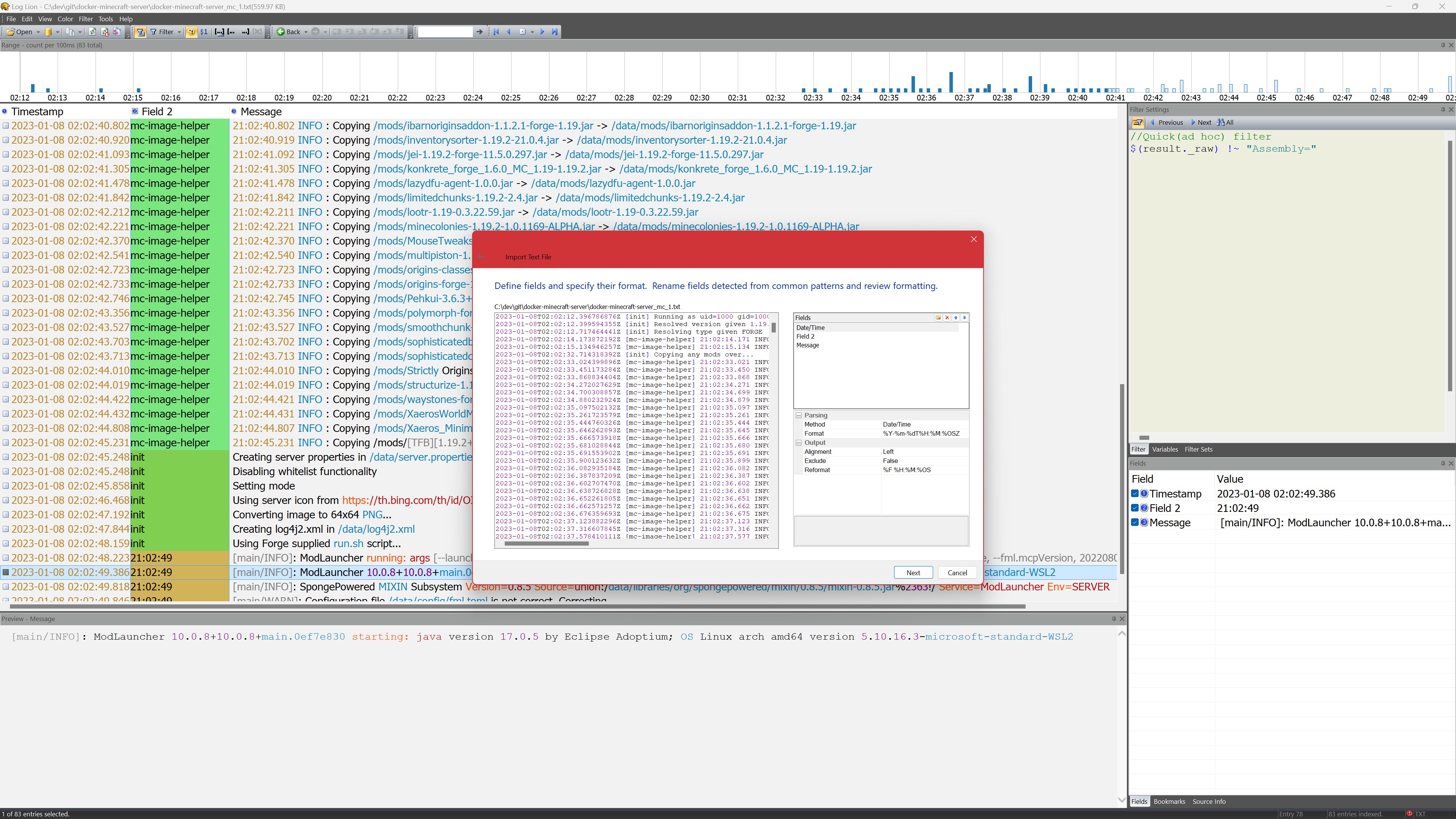Click the highlighted filter toggle icon in toolbar

pos(141,31)
